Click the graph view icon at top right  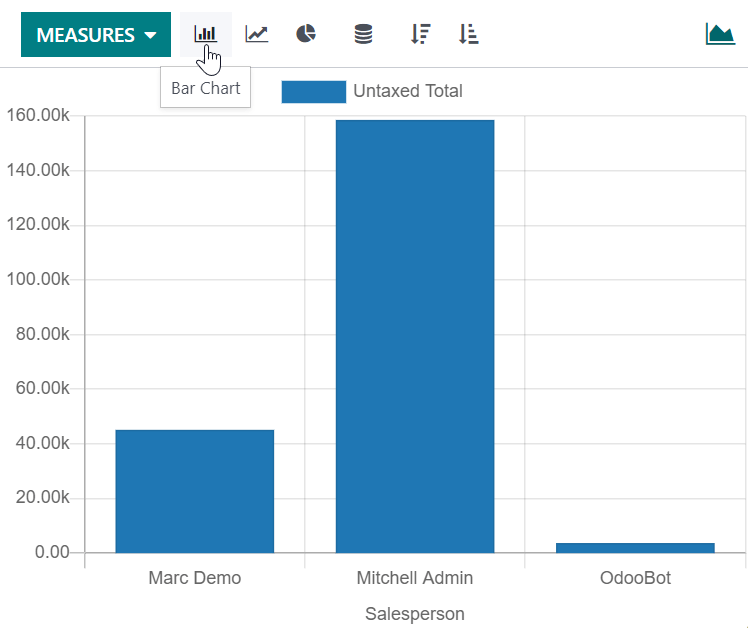click(720, 34)
